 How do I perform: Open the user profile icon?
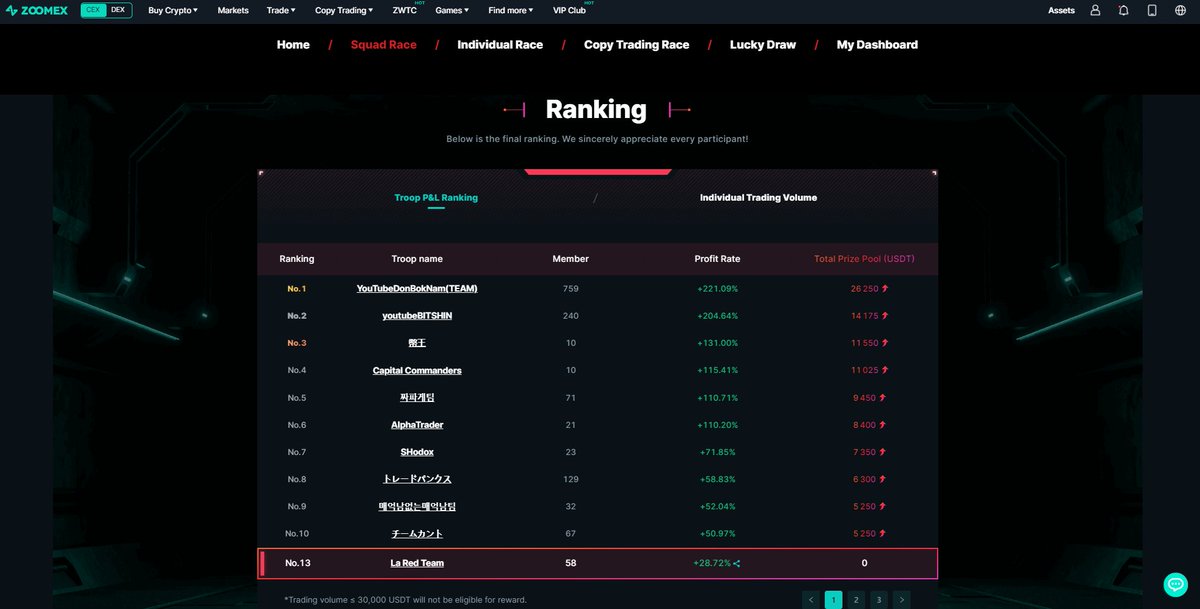[1095, 10]
